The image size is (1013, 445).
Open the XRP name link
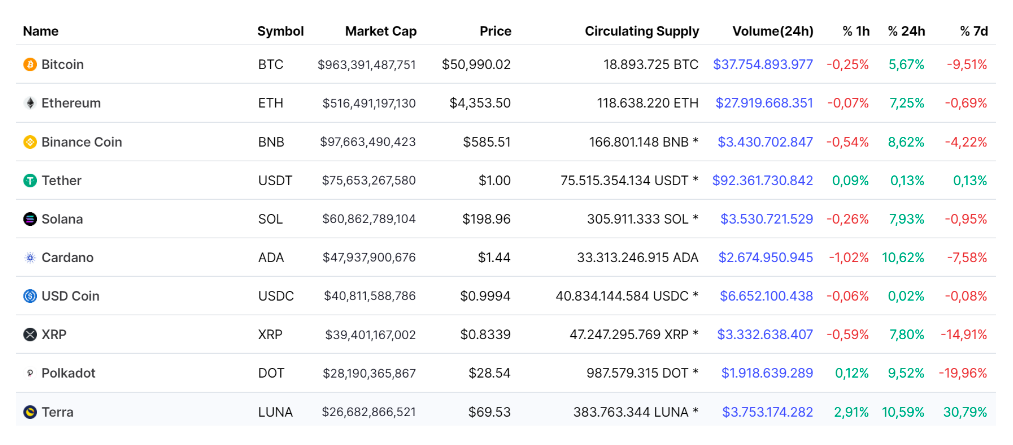(x=54, y=335)
